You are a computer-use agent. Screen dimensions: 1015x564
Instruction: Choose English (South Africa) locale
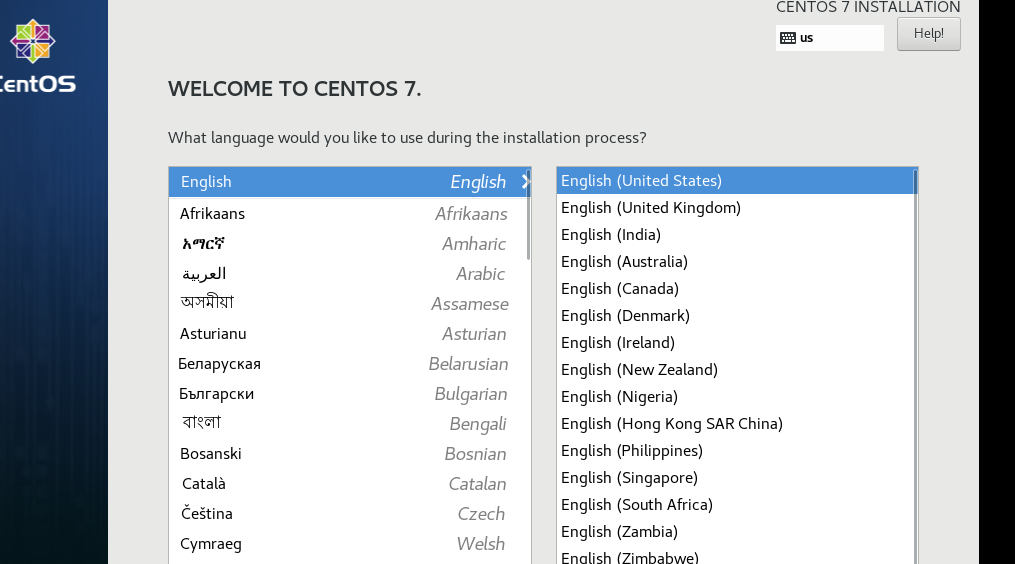(x=735, y=504)
